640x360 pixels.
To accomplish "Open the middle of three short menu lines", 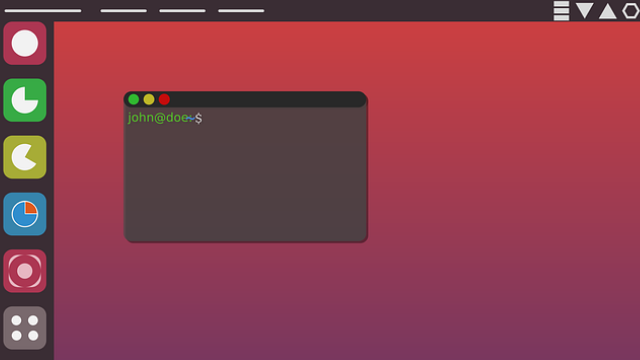I will click(182, 11).
